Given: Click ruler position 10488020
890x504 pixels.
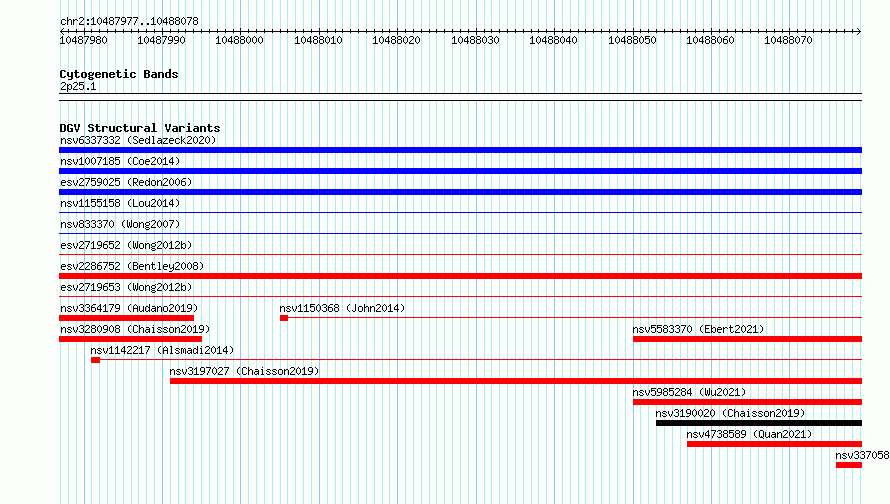Looking at the screenshot, I should (x=396, y=40).
